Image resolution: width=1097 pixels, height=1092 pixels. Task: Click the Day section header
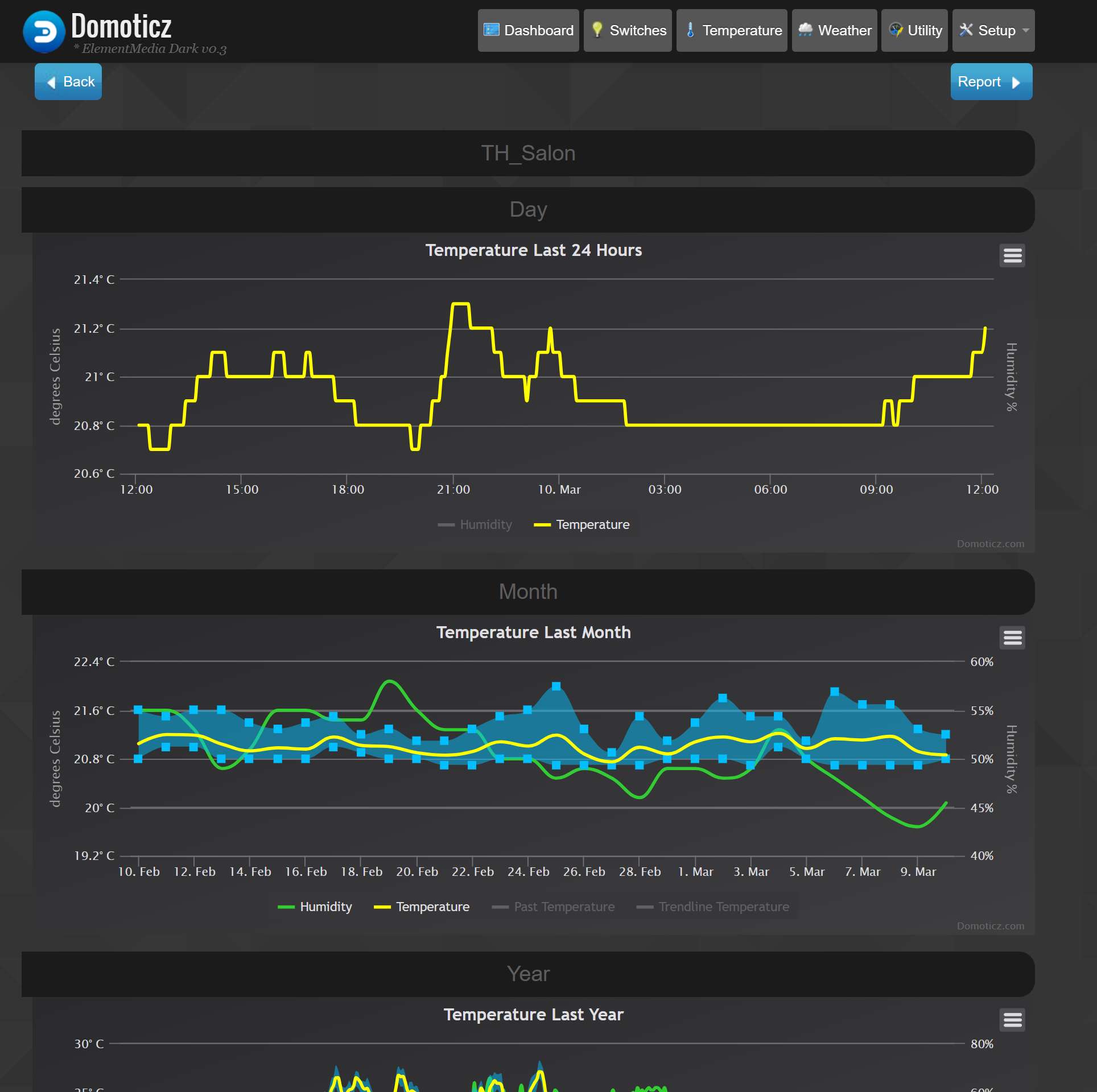(x=528, y=209)
